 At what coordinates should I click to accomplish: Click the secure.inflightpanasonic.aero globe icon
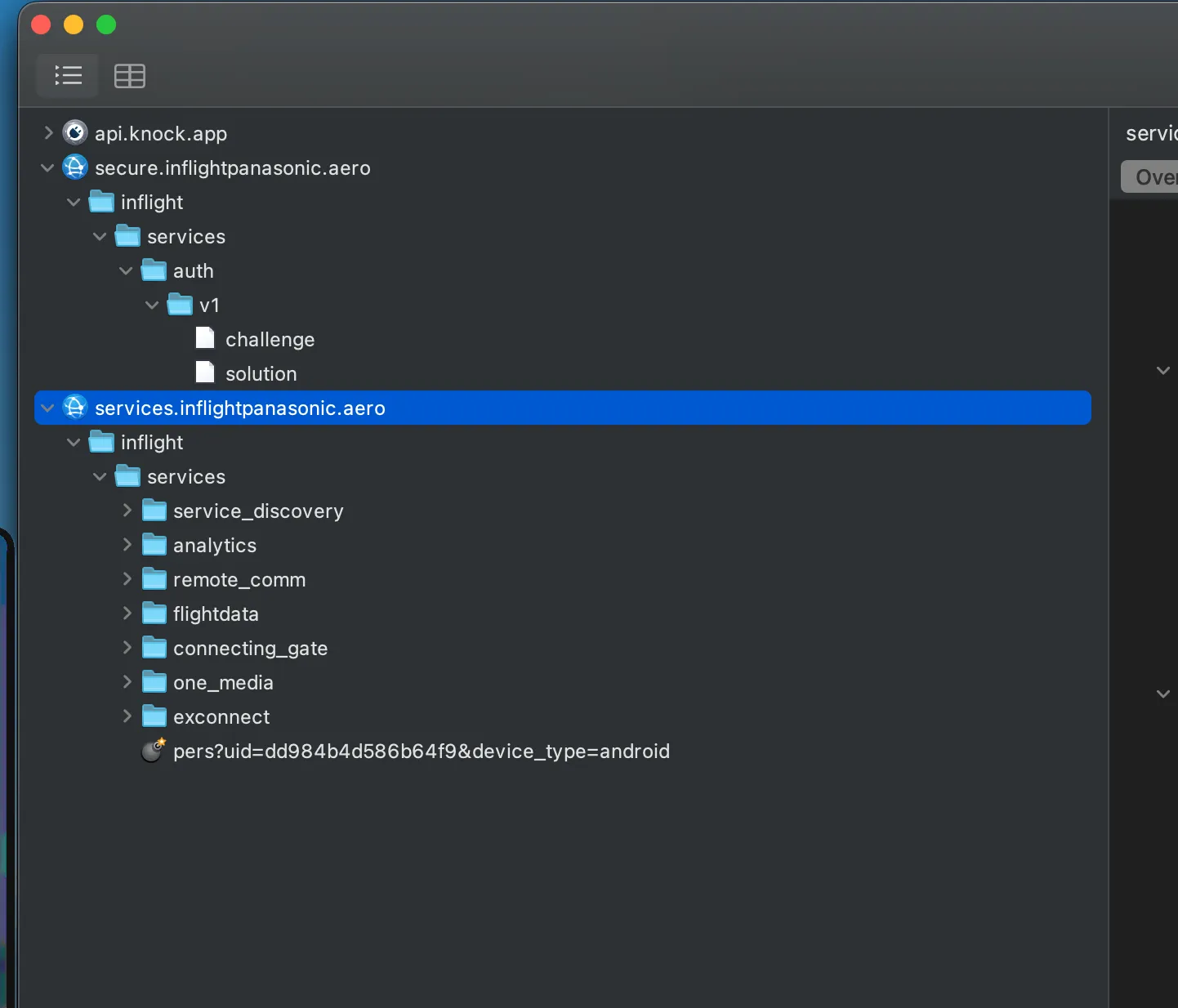pyautogui.click(x=75, y=167)
